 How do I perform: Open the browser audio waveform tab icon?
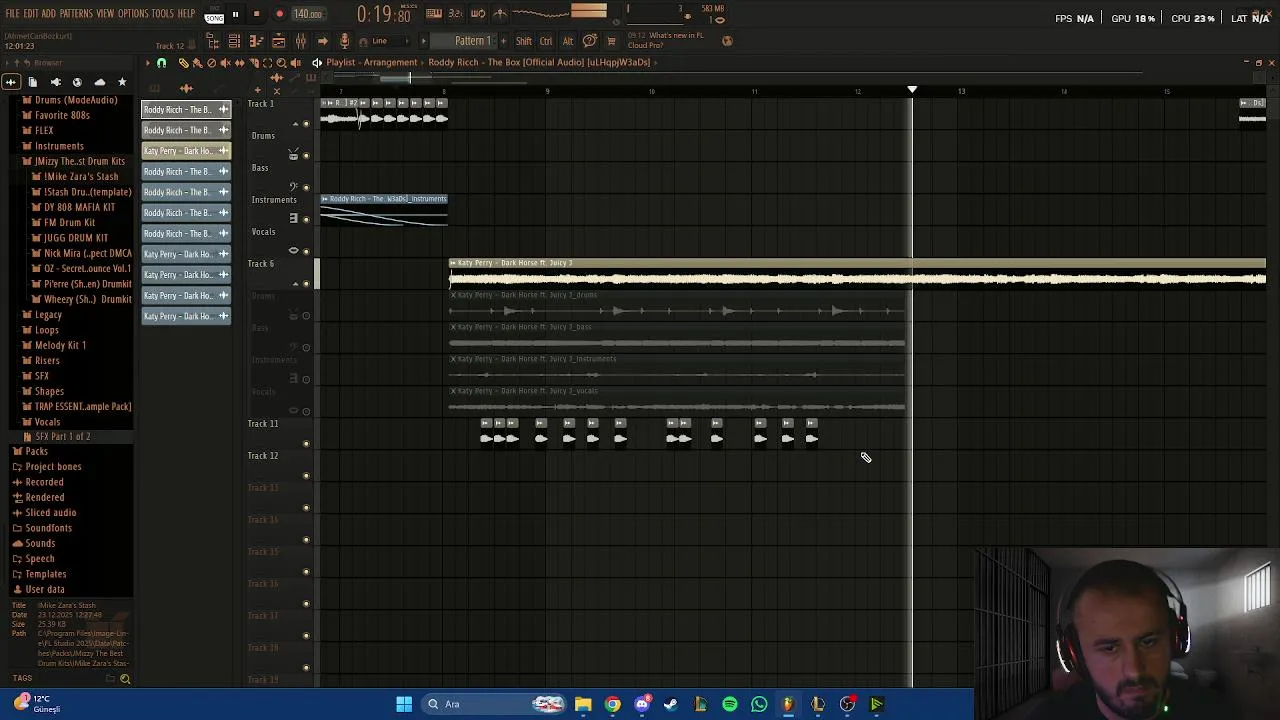click(x=11, y=82)
